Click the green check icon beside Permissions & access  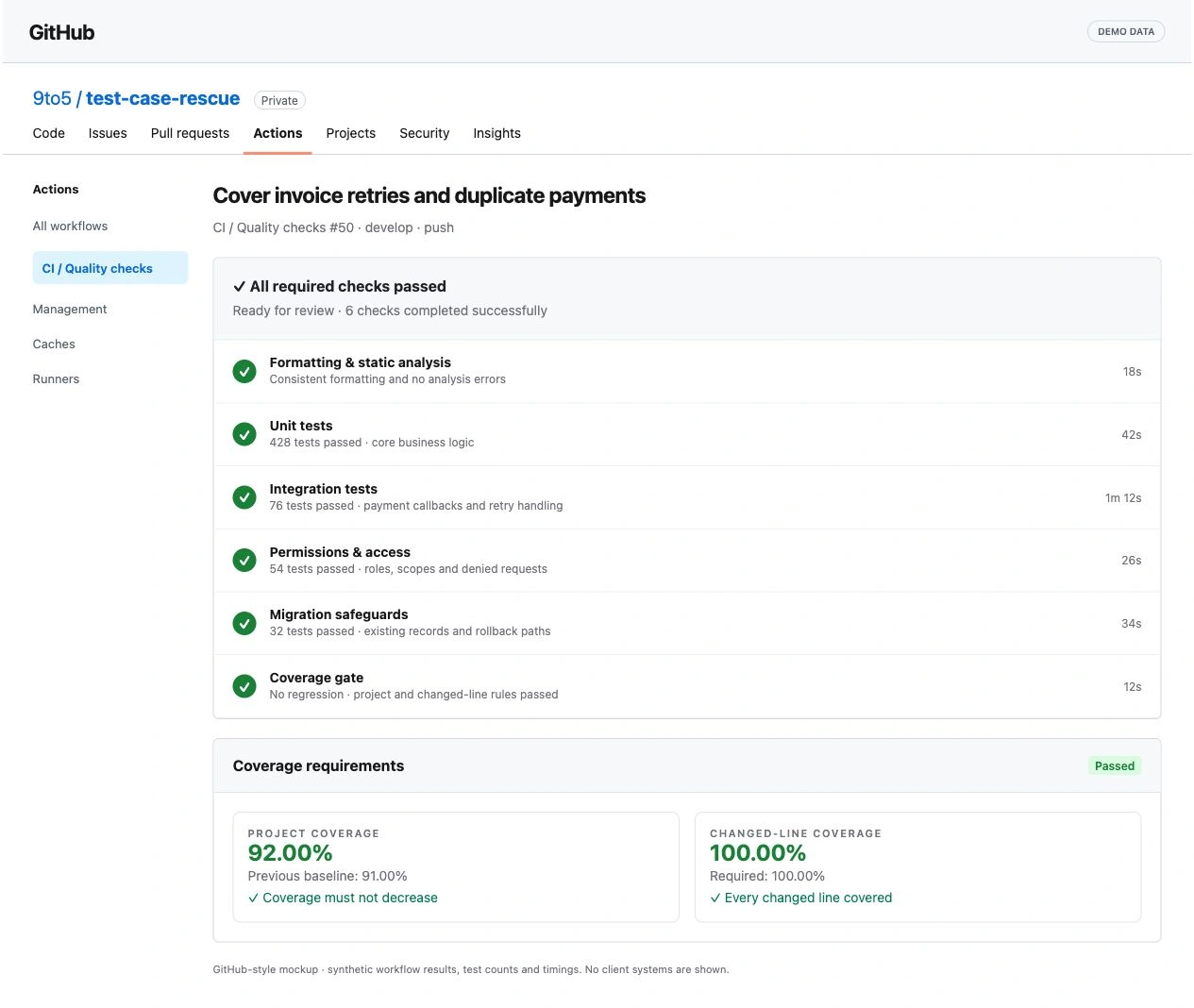[244, 561]
